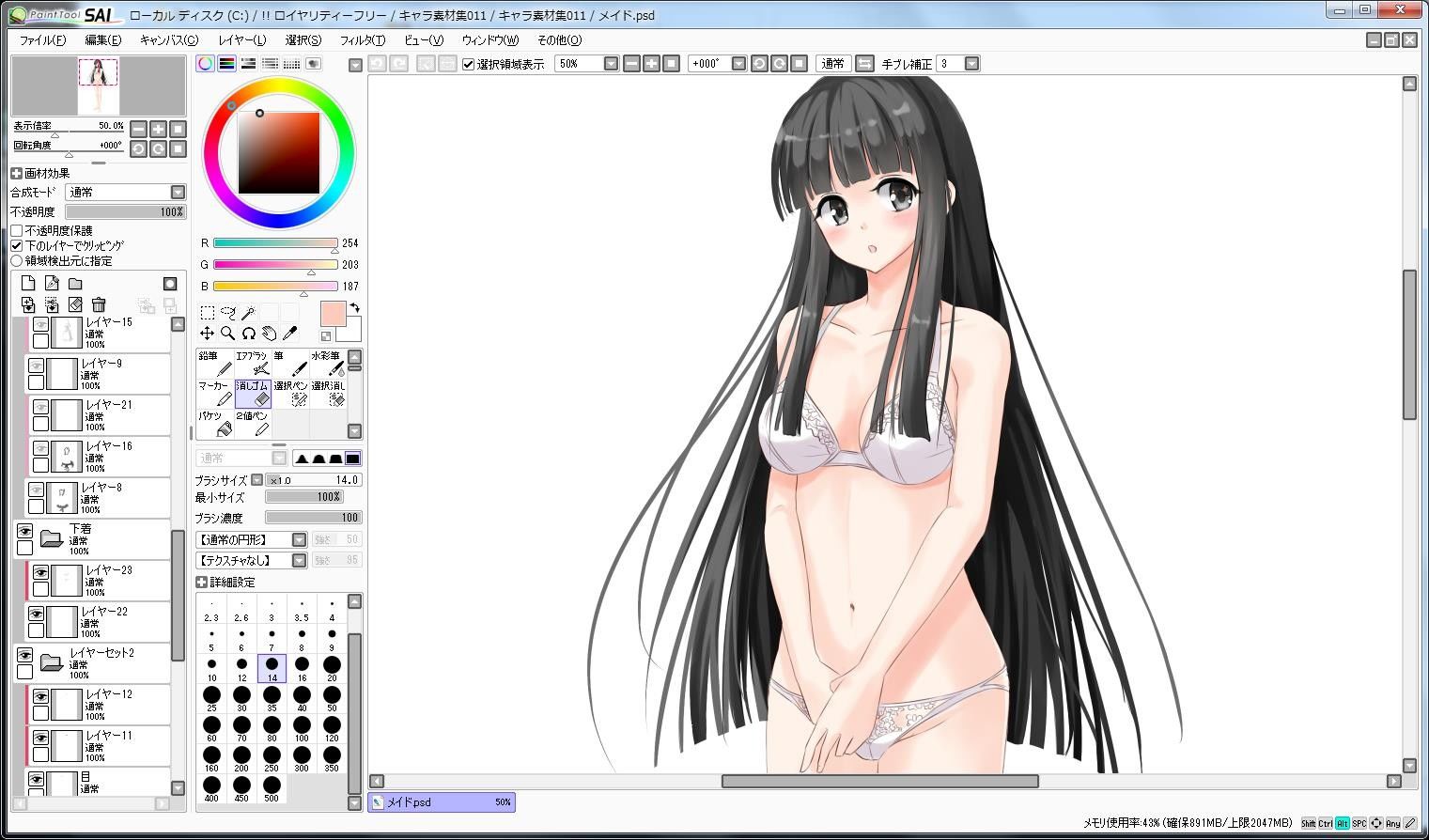
Task: Open the レイヤー(L) menu
Action: tap(242, 39)
